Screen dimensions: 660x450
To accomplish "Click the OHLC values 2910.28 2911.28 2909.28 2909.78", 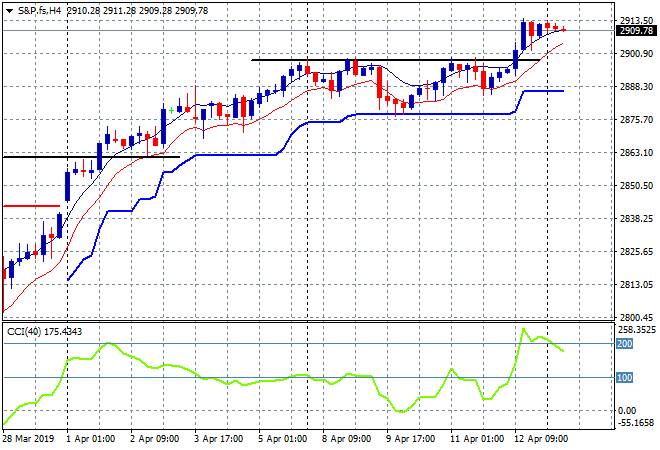I will (138, 11).
